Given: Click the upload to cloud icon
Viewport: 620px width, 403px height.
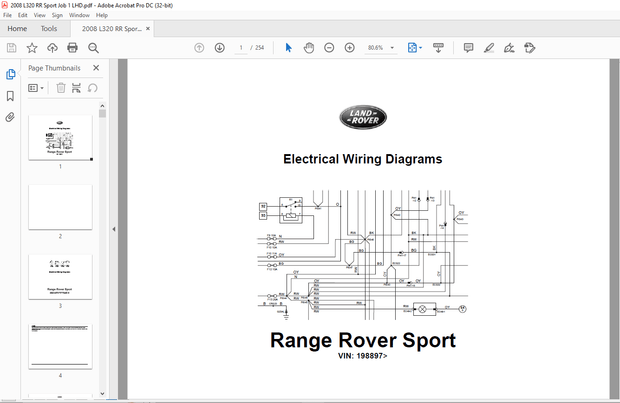Looking at the screenshot, I should (x=52, y=48).
